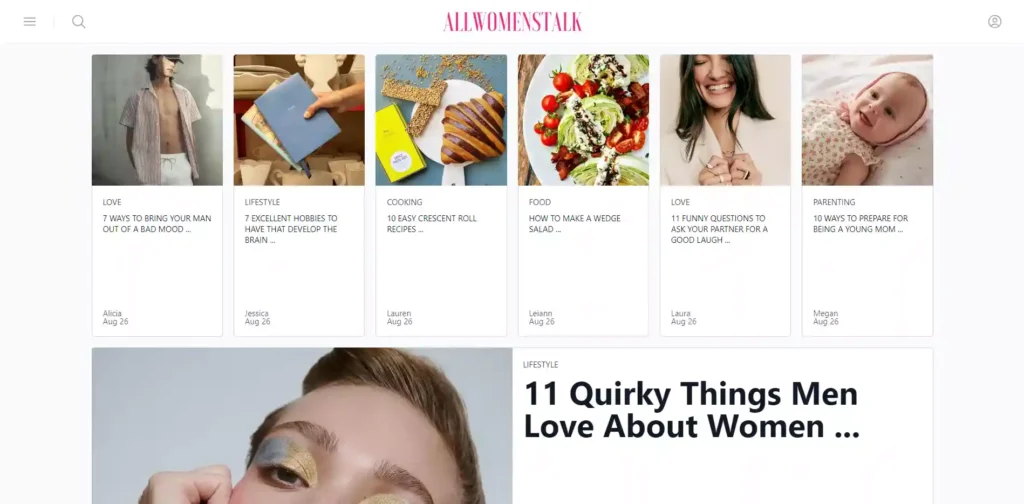Select the COOKING category label

click(x=404, y=202)
